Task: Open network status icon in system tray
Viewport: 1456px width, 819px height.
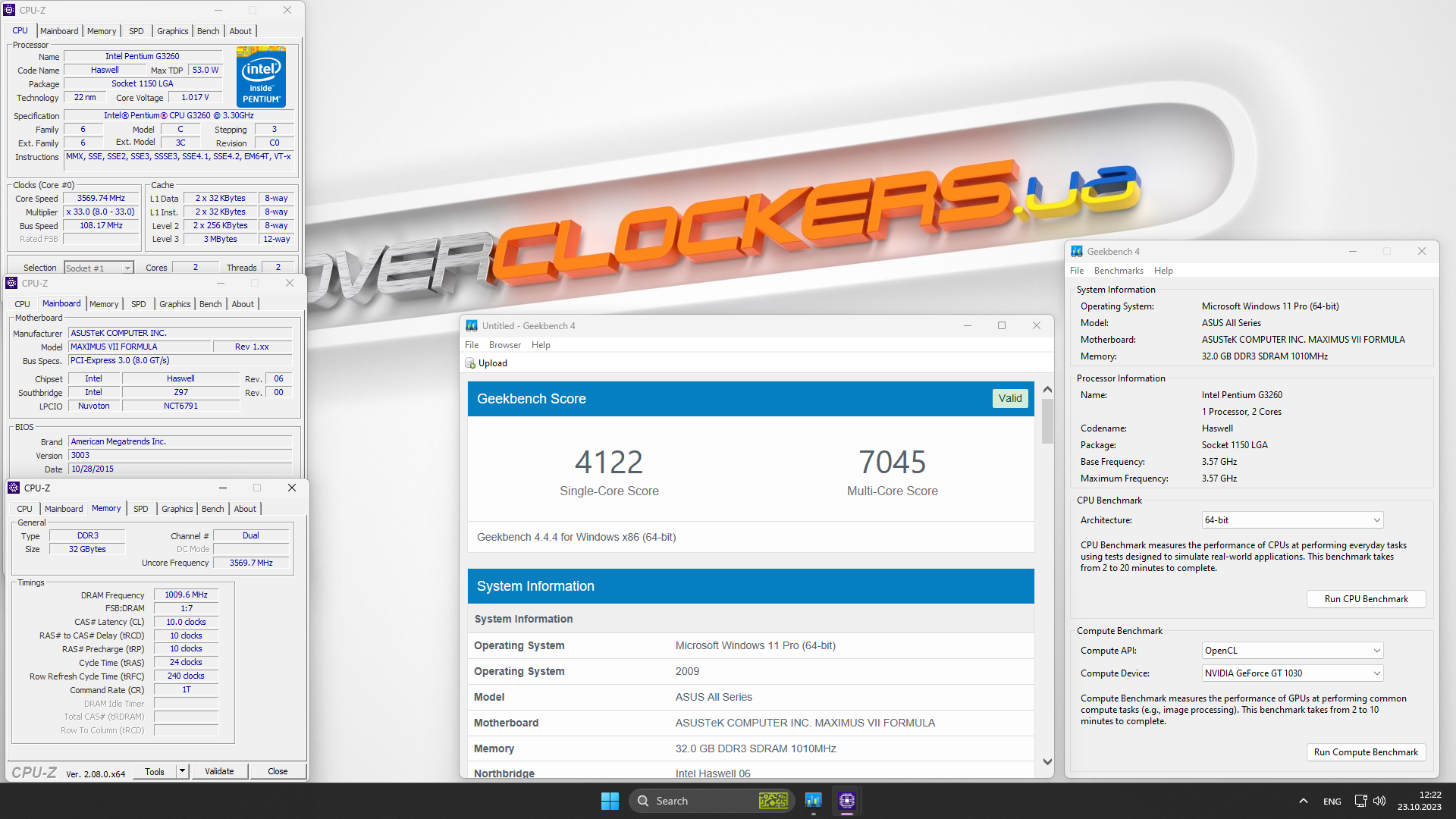Action: click(x=1360, y=801)
